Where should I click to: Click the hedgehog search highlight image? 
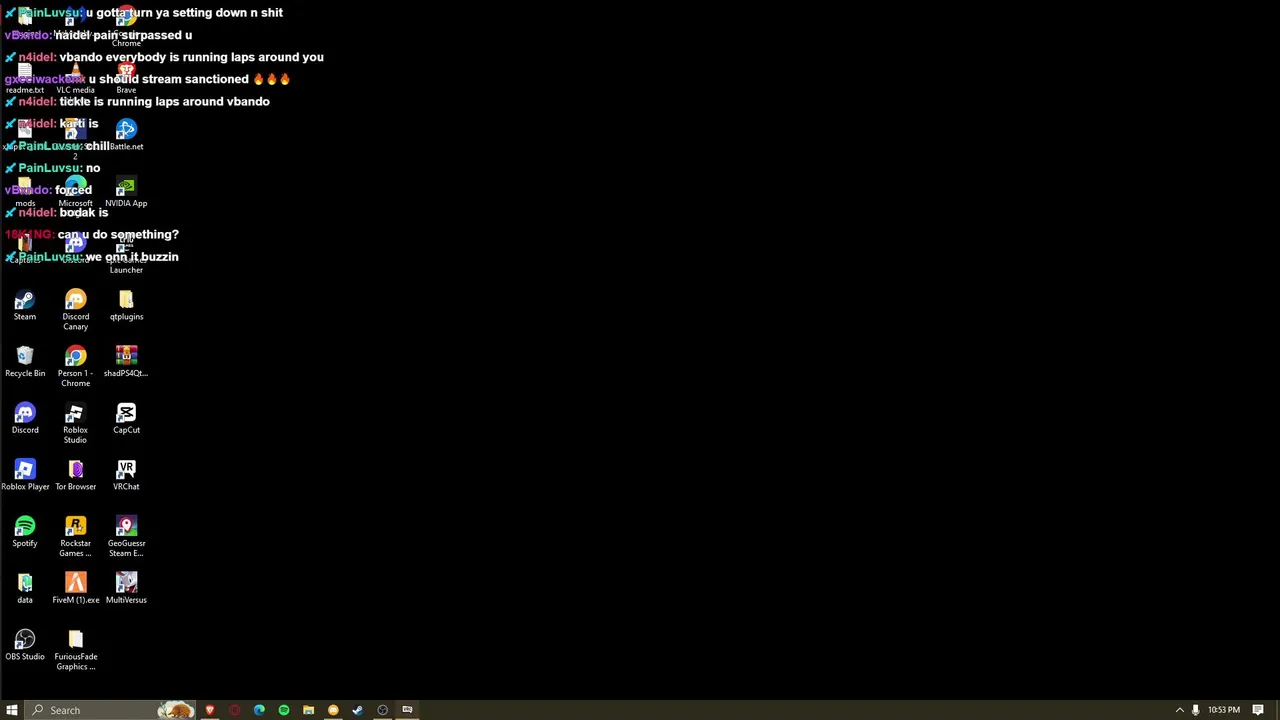176,710
